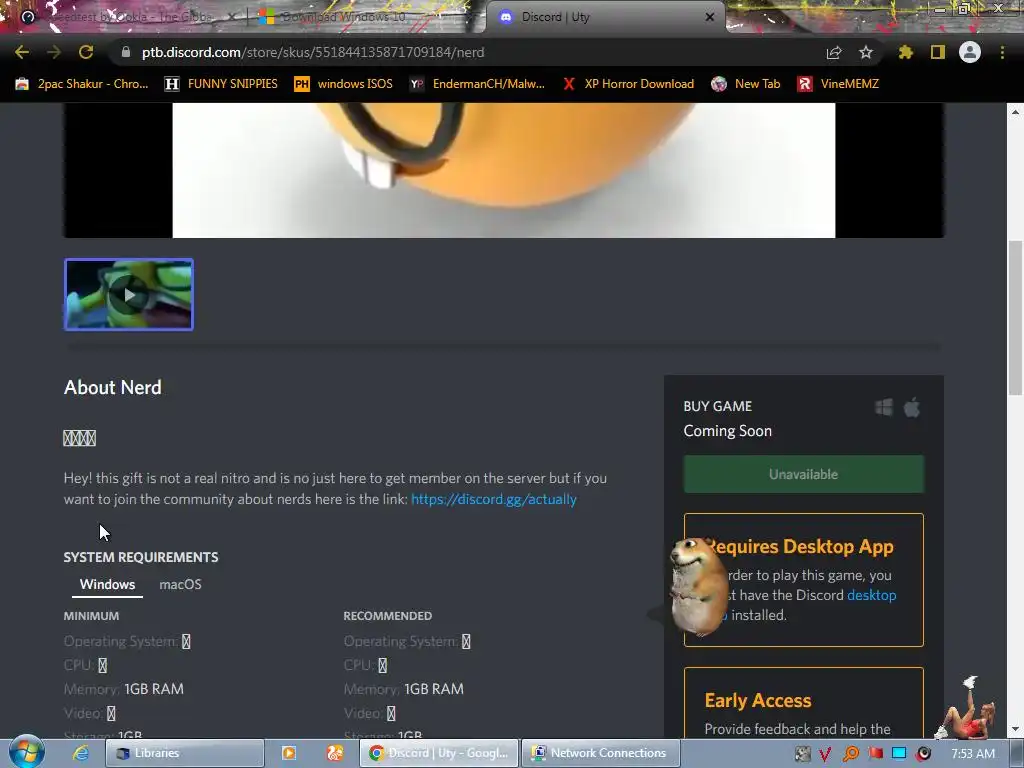
Task: Click the Coming Soon text
Action: tap(728, 431)
